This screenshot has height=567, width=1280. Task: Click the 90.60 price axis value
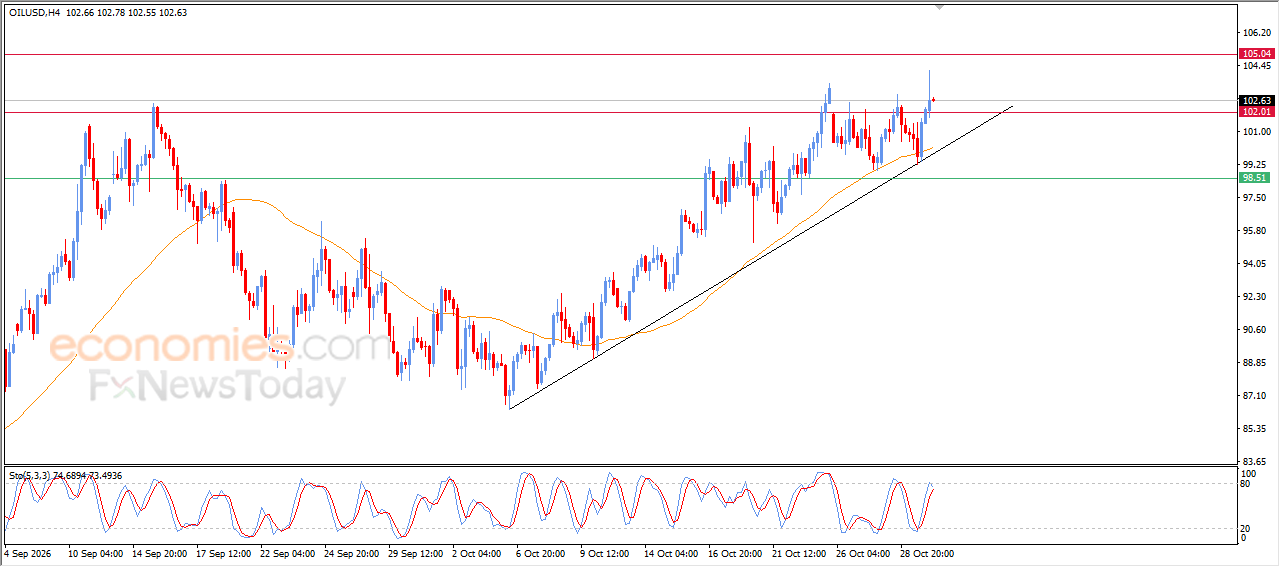click(1257, 330)
